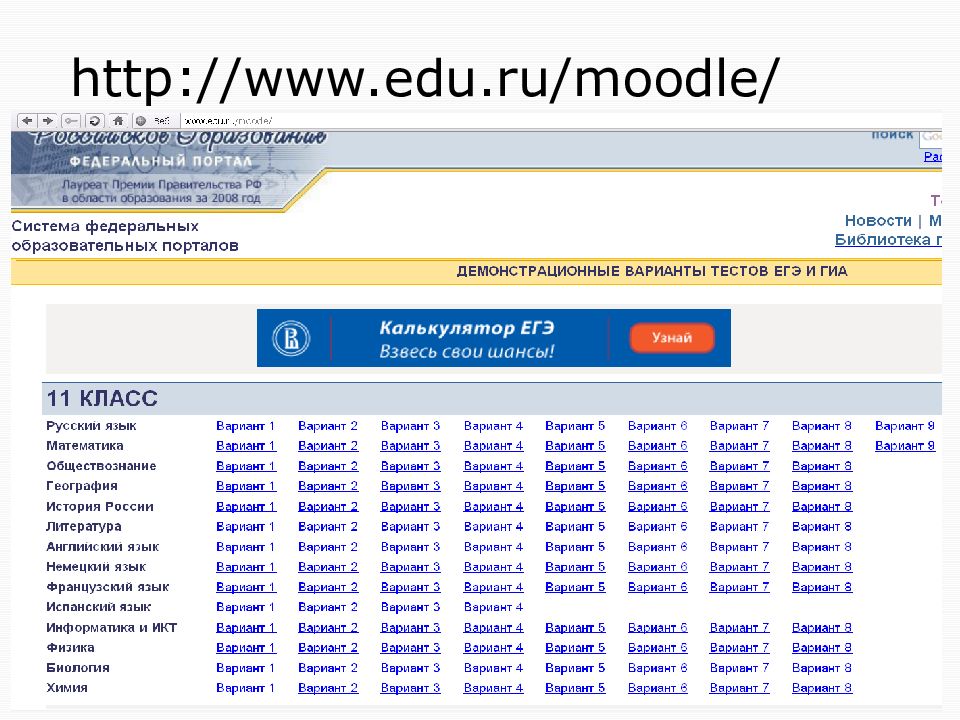Open Химия Вариант 8

(821, 688)
